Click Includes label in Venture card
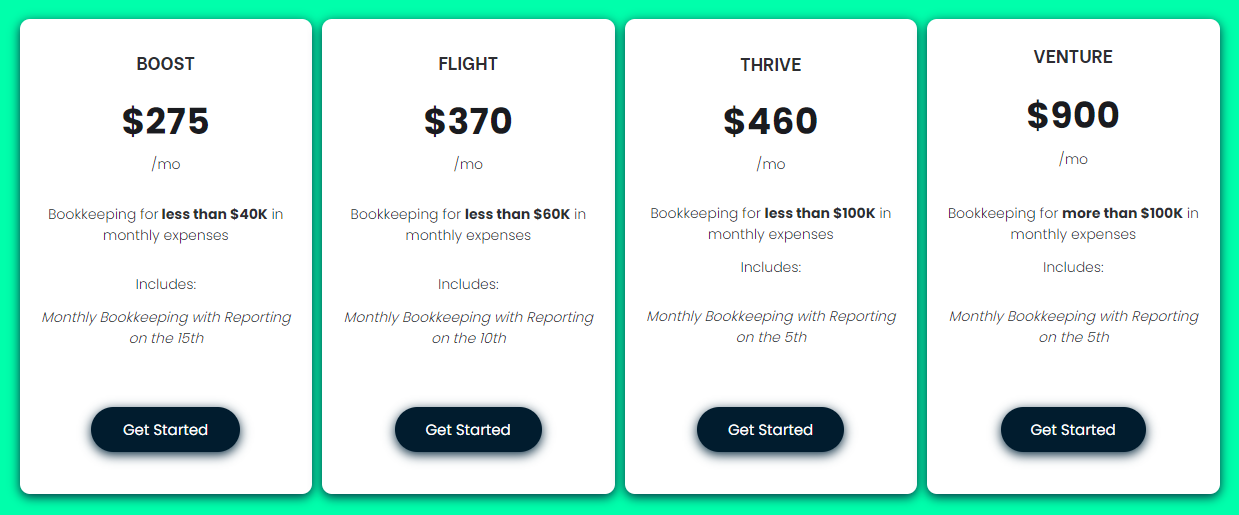 1073,267
